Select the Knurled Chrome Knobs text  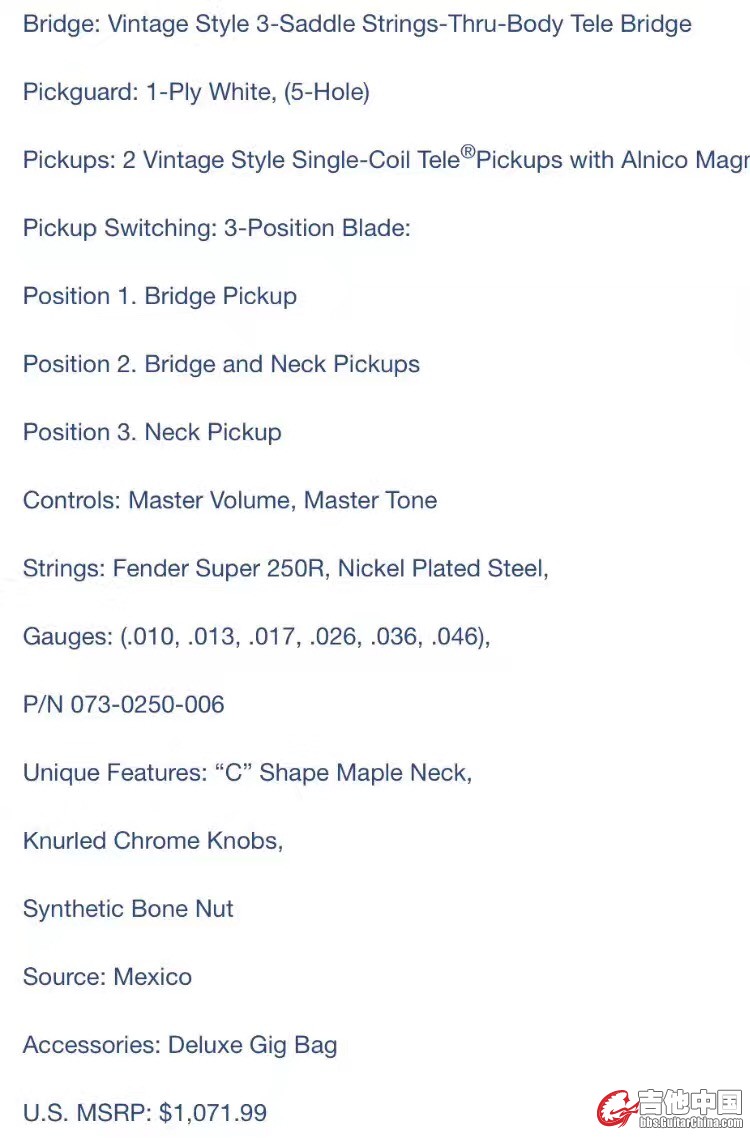point(153,840)
